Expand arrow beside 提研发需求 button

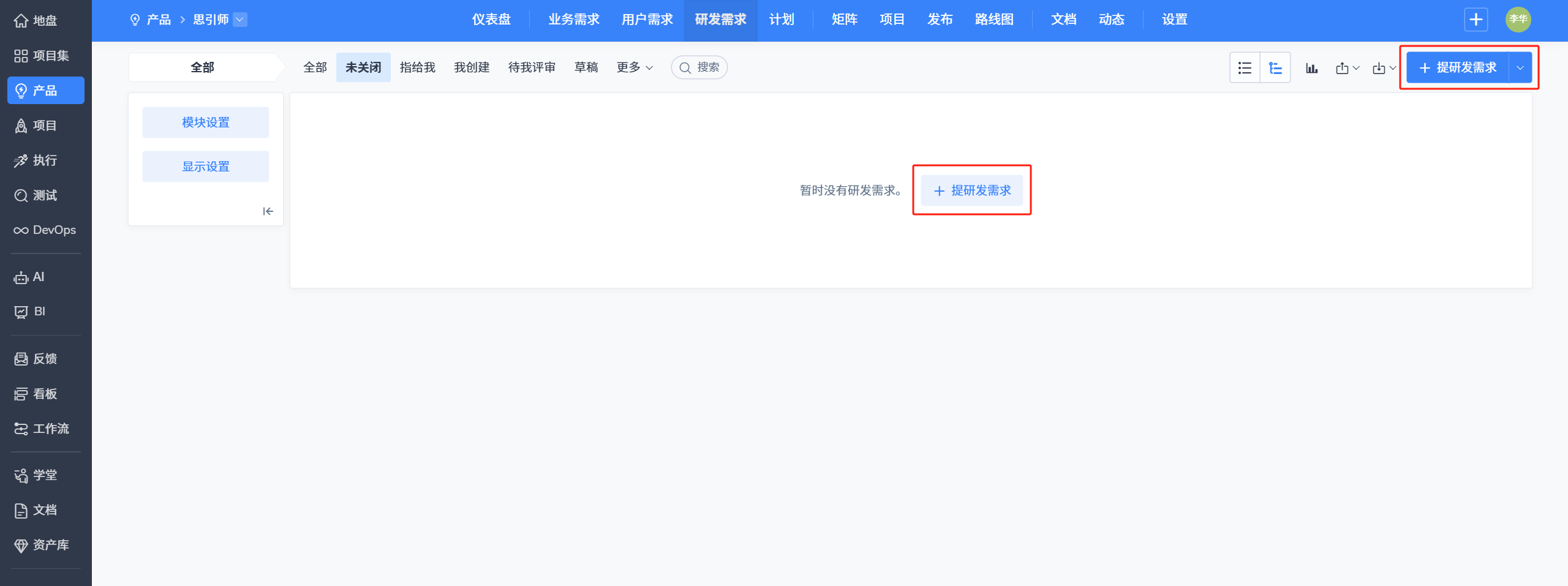[x=1520, y=67]
